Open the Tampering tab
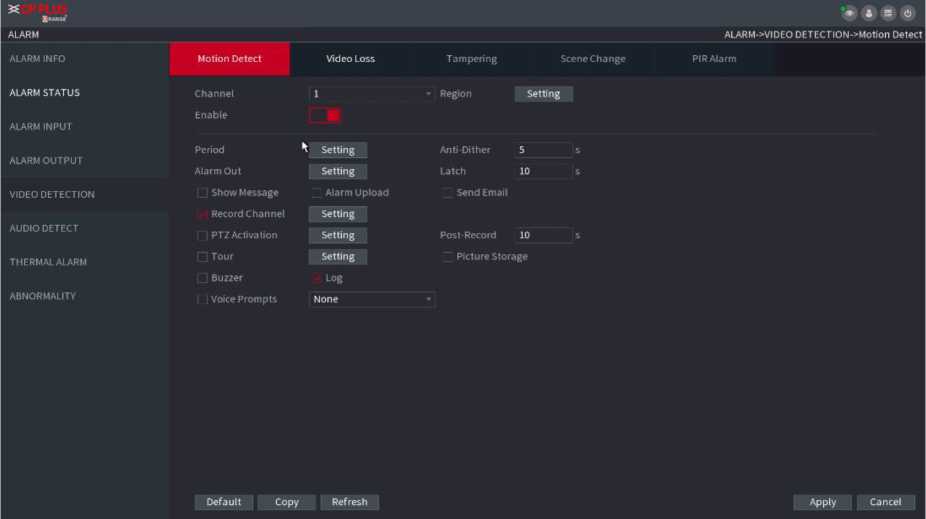 click(471, 59)
